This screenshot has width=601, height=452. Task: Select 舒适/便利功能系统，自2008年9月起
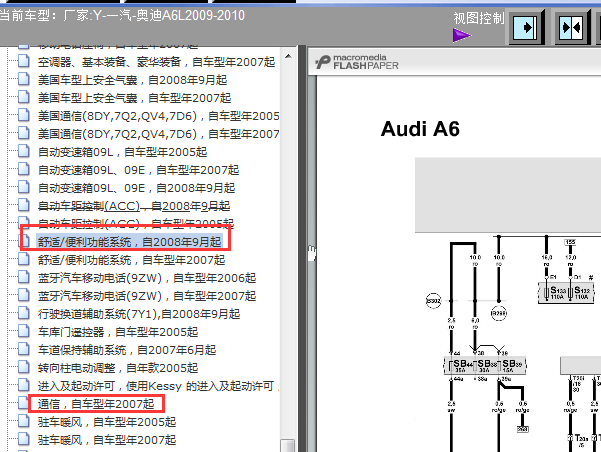tap(129, 242)
